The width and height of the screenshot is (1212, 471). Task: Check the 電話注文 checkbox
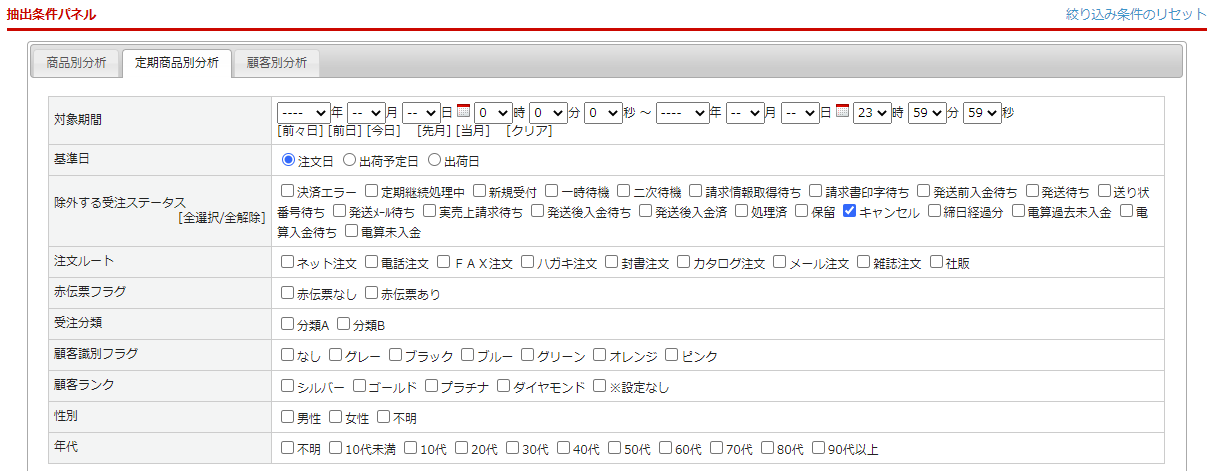[372, 263]
